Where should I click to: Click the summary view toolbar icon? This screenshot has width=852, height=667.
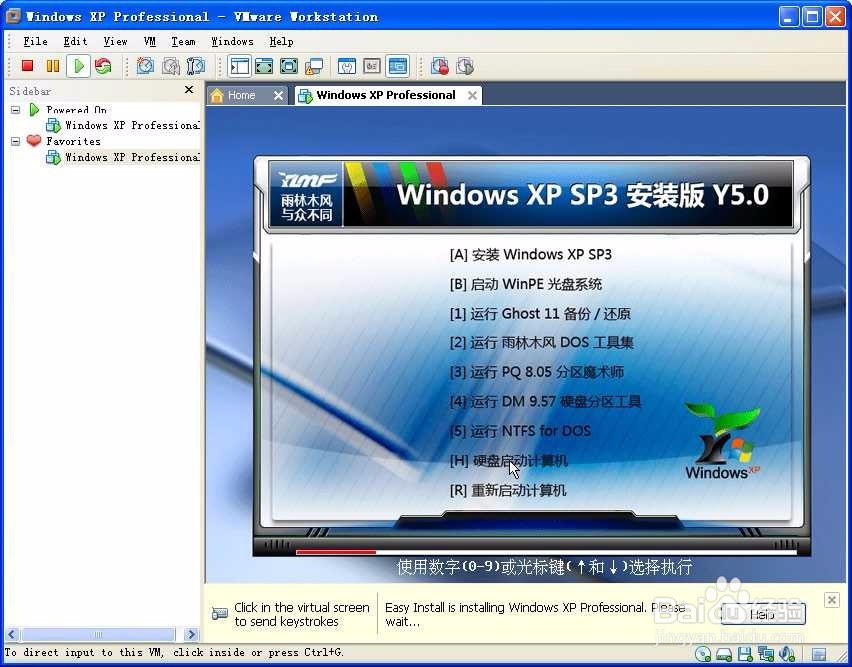click(x=347, y=66)
